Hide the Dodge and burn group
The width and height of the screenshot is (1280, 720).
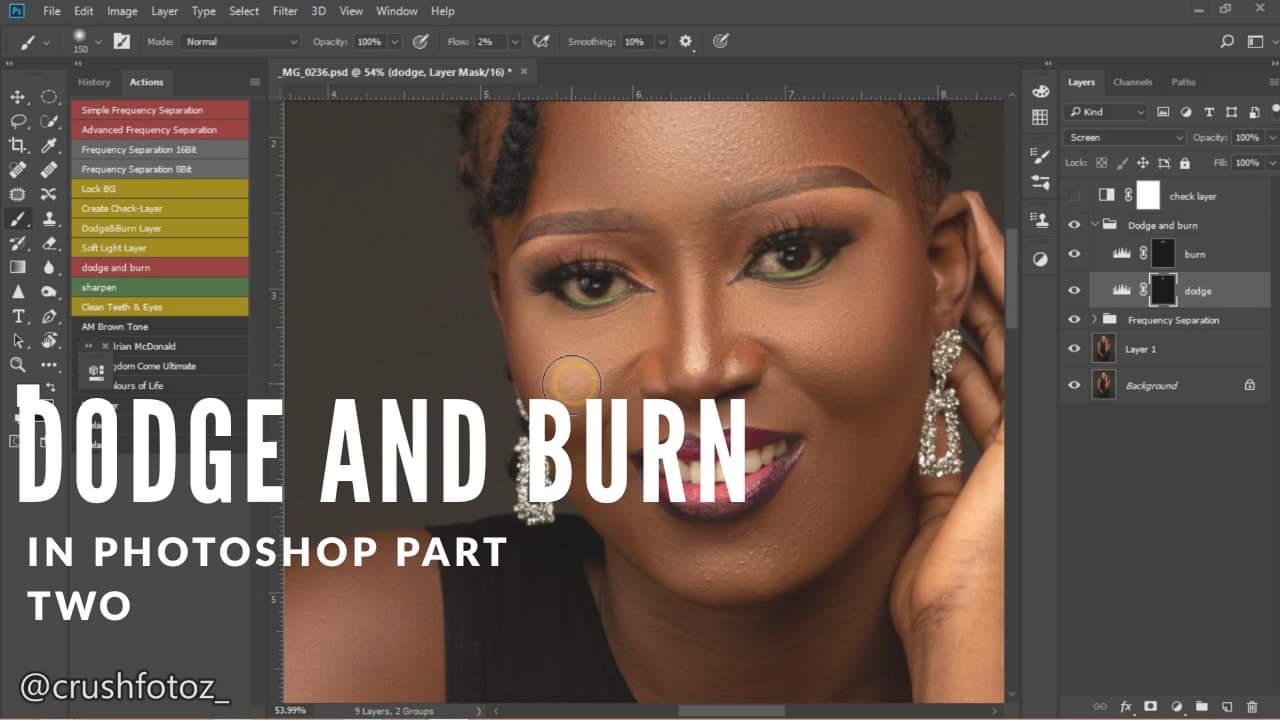point(1074,225)
